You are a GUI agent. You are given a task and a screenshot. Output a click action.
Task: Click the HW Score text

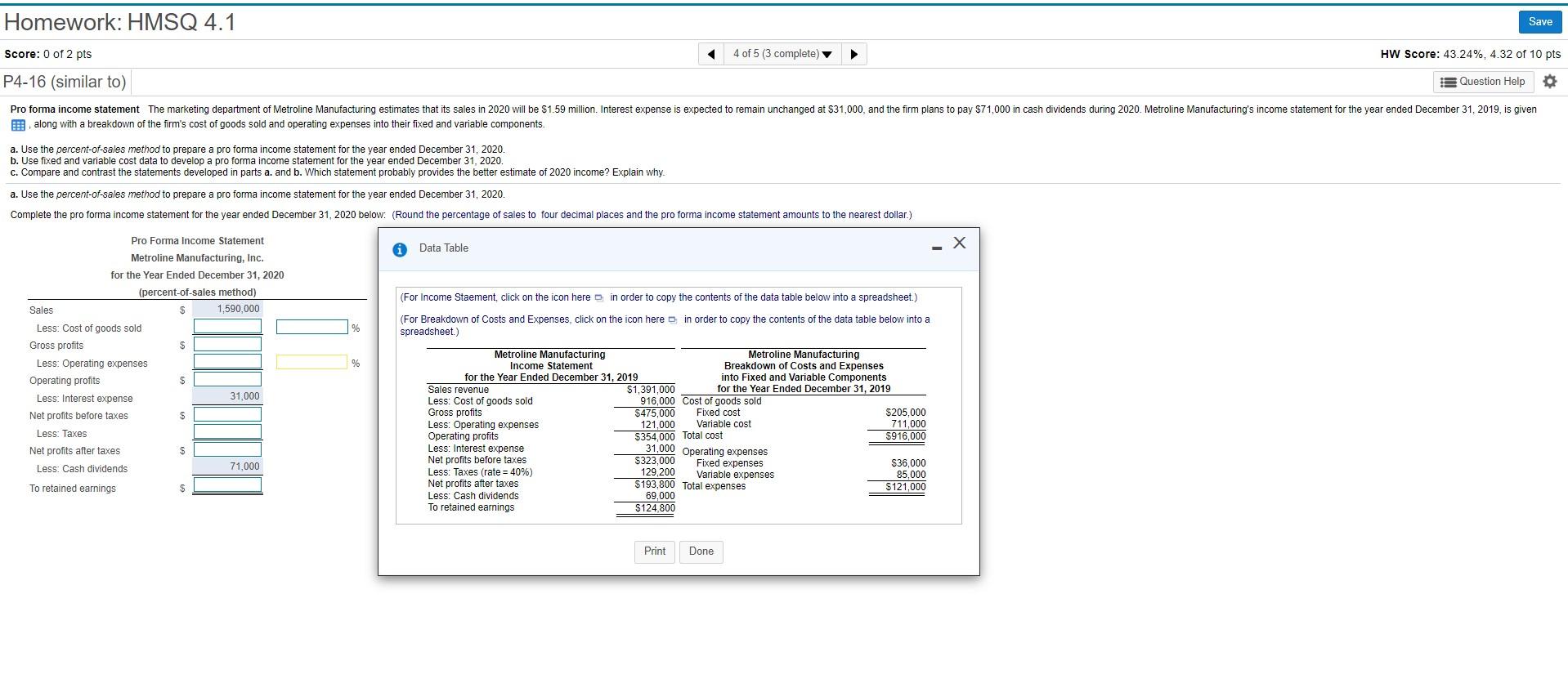[x=1470, y=54]
